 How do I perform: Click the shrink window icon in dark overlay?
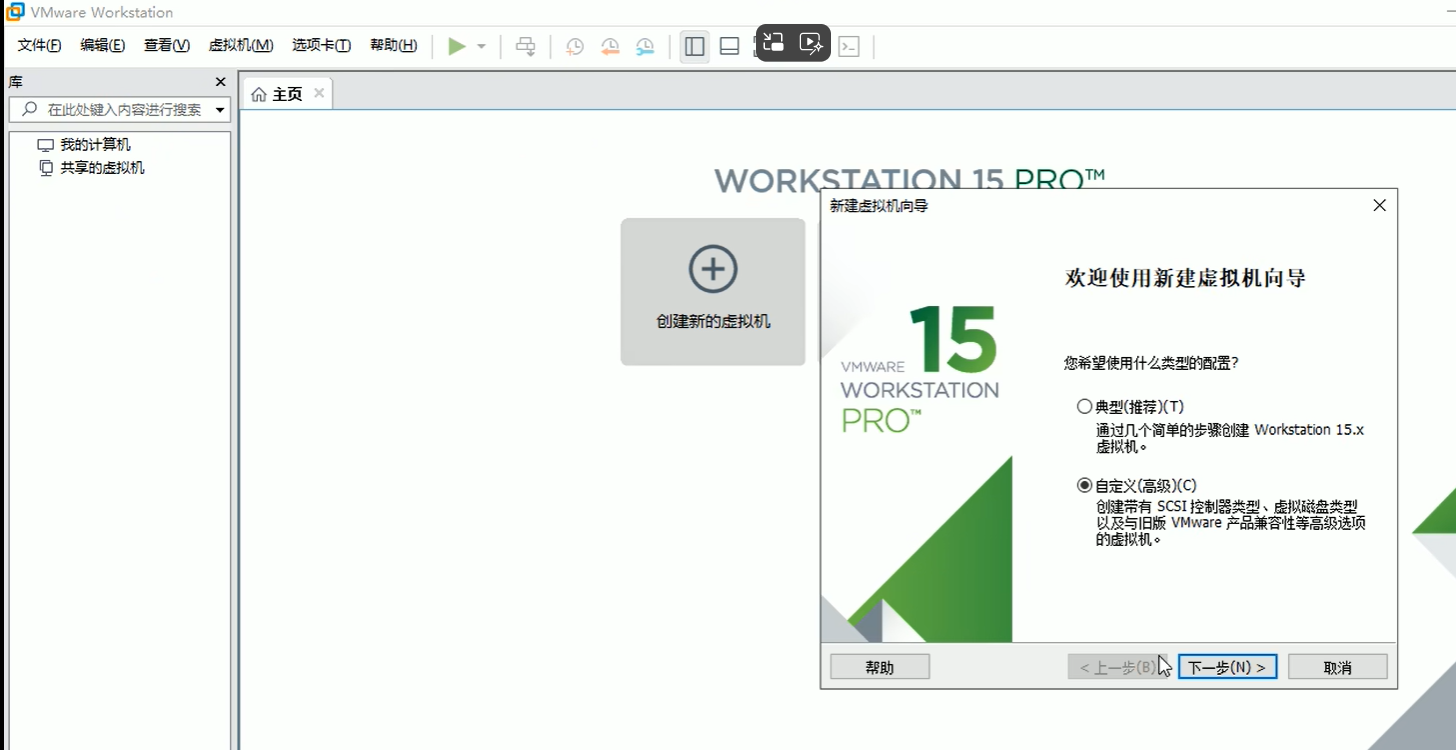773,42
